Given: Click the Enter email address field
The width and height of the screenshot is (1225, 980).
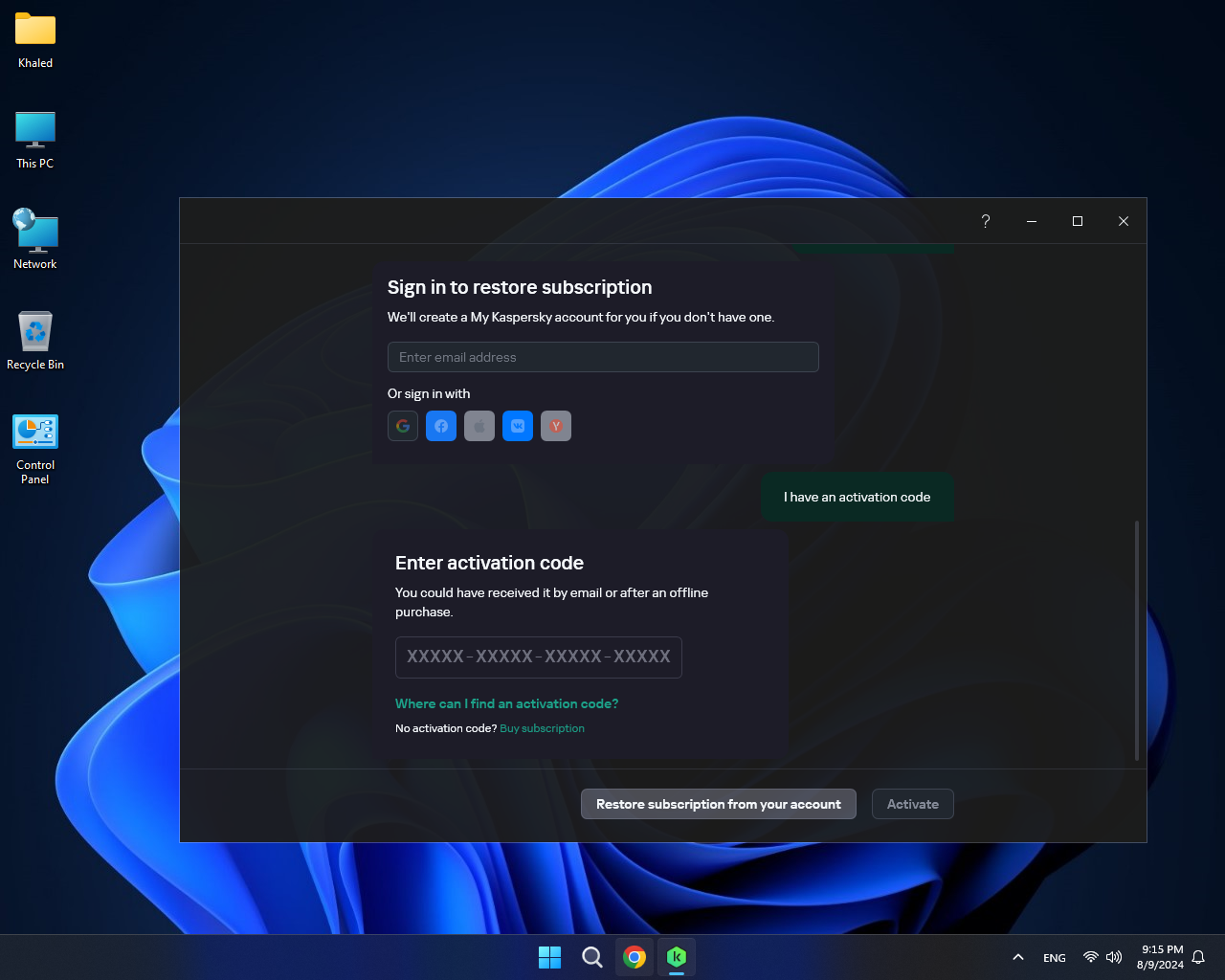Looking at the screenshot, I should [603, 357].
